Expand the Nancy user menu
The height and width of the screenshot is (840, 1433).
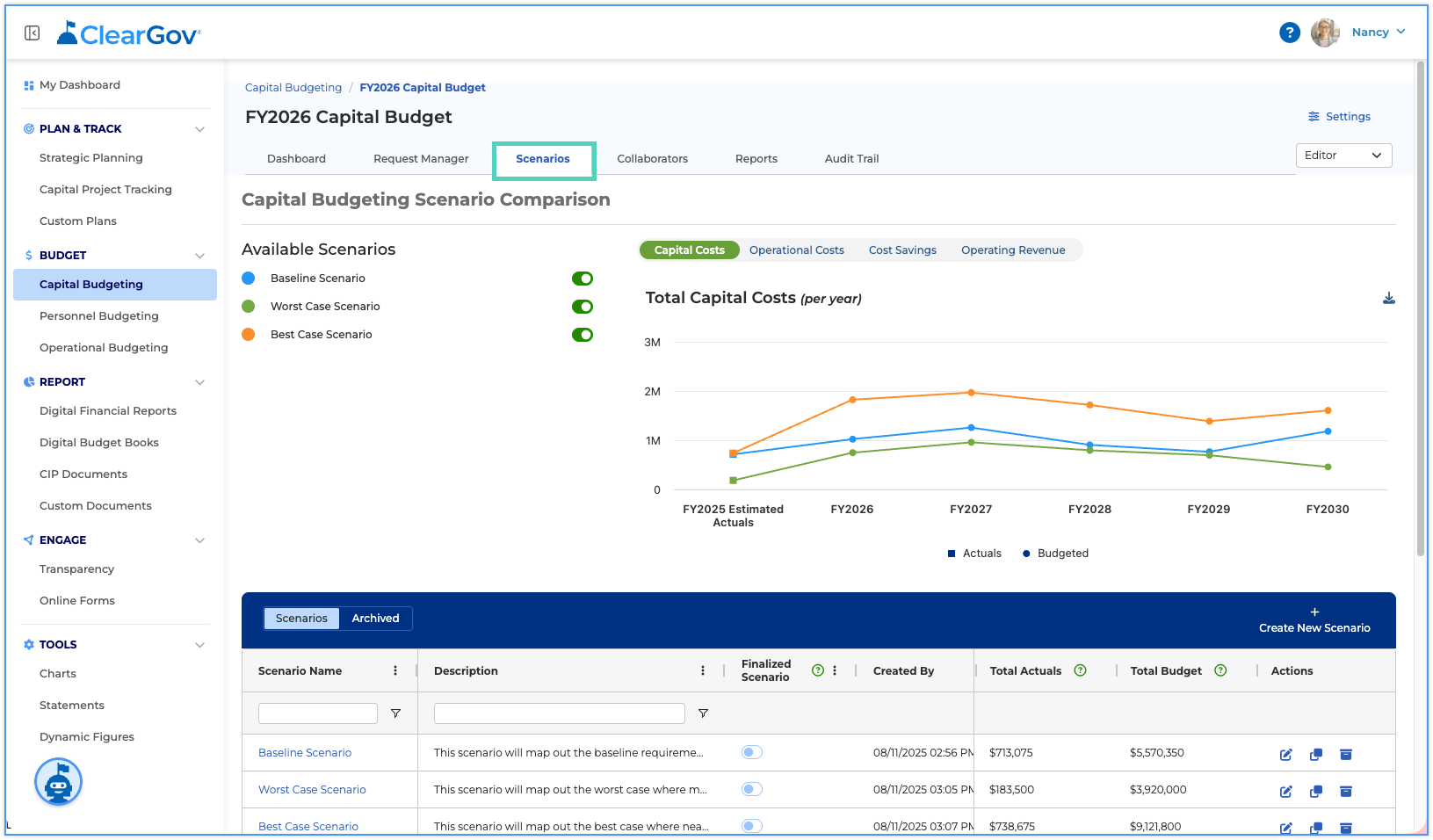[1378, 33]
